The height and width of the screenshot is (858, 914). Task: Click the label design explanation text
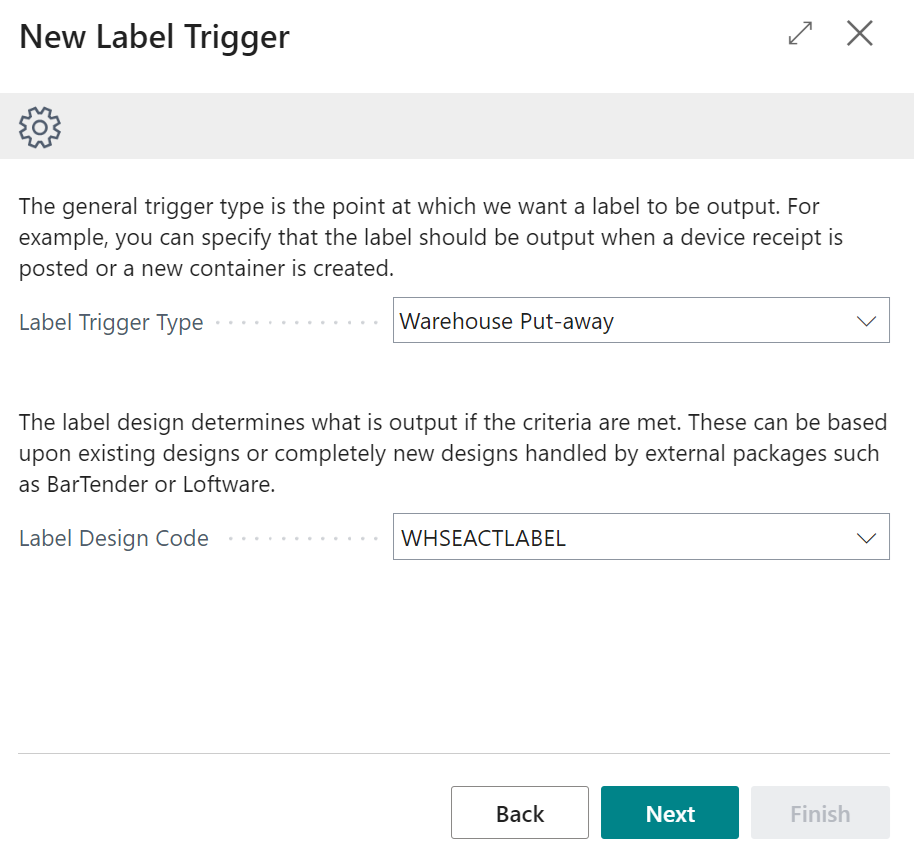point(450,453)
